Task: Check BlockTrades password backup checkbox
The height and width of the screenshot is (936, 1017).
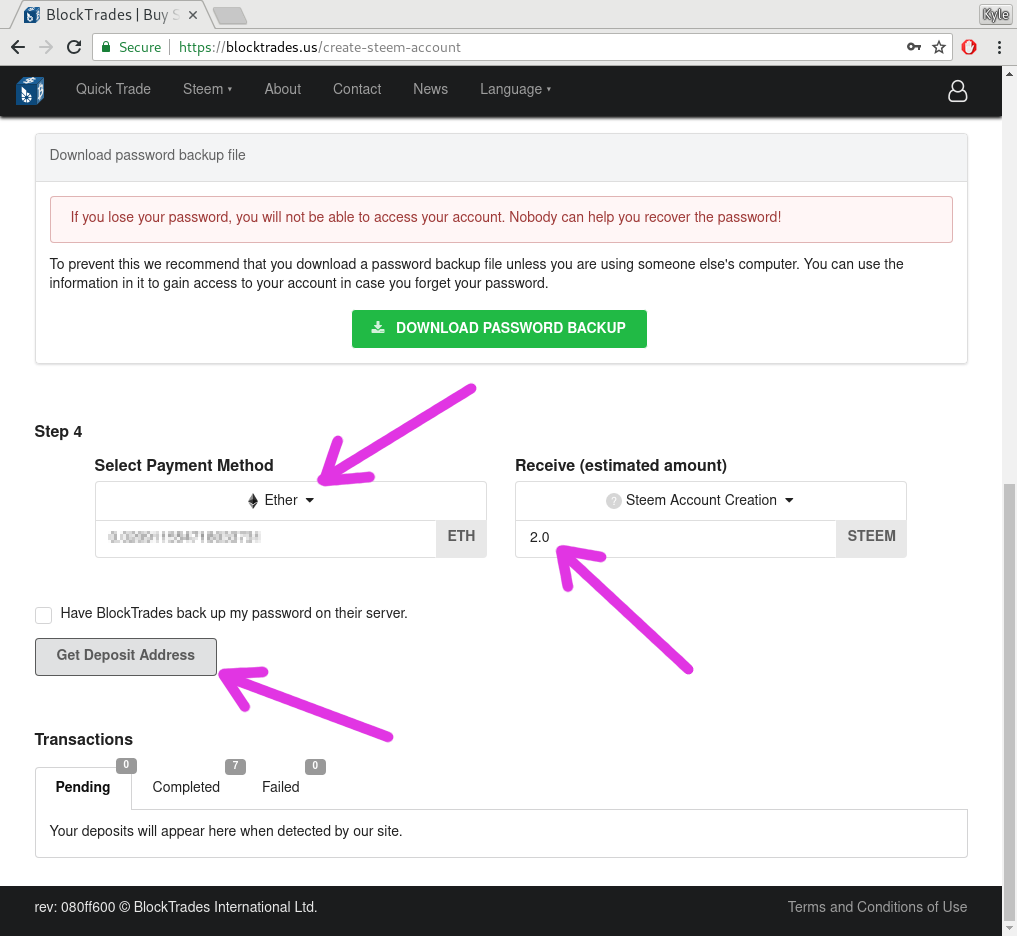Action: point(43,615)
